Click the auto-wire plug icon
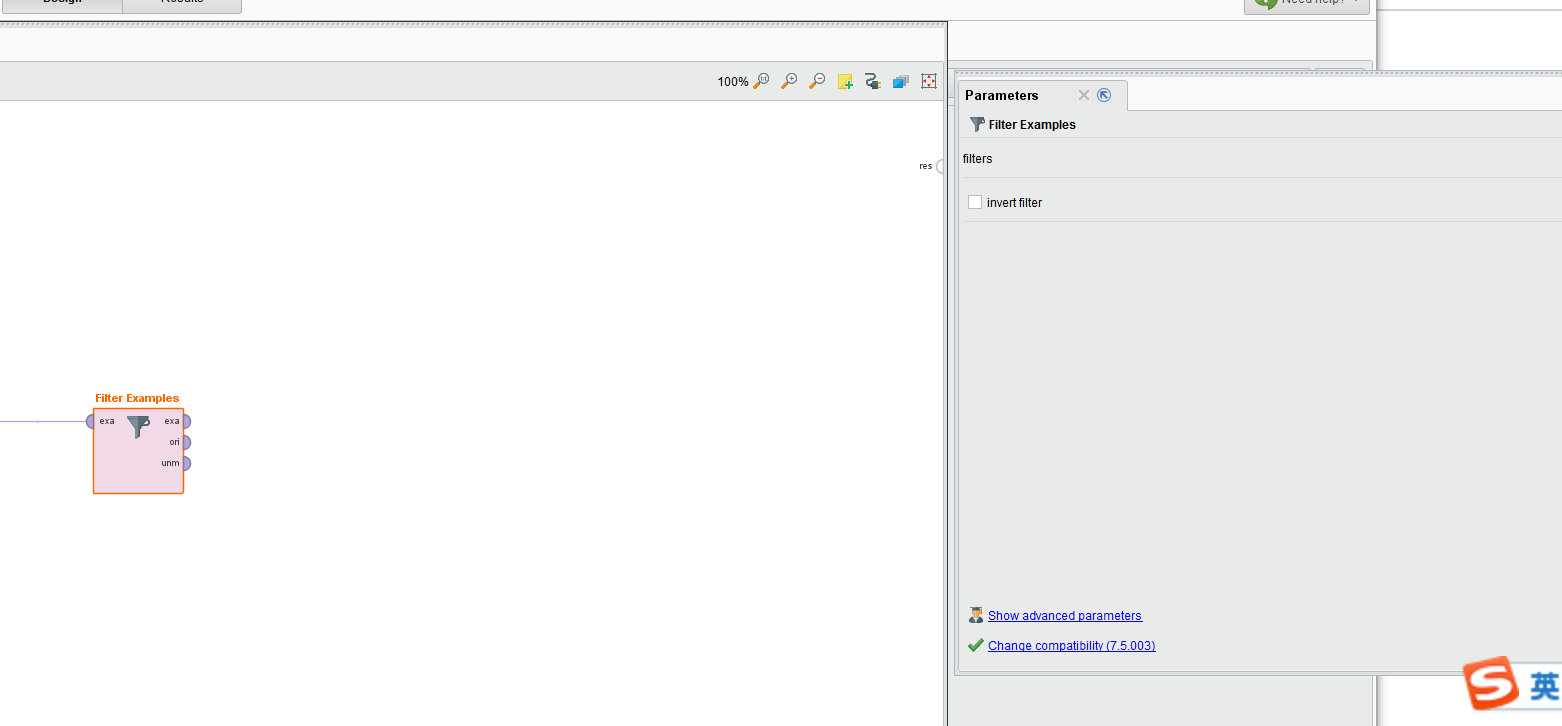 (x=872, y=81)
